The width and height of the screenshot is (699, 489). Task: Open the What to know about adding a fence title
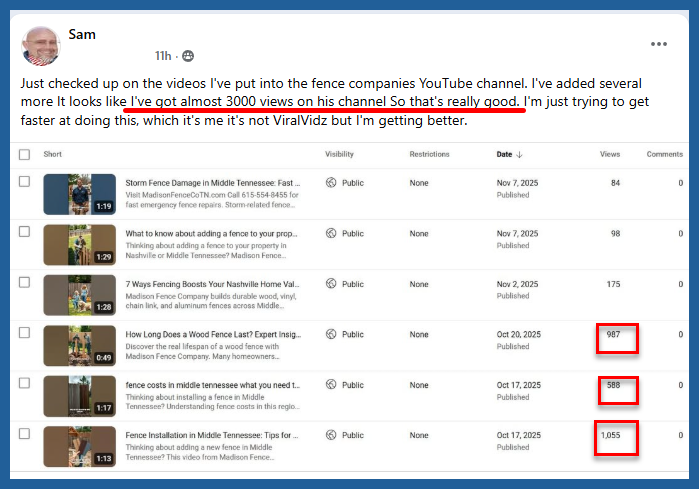pyautogui.click(x=210, y=233)
